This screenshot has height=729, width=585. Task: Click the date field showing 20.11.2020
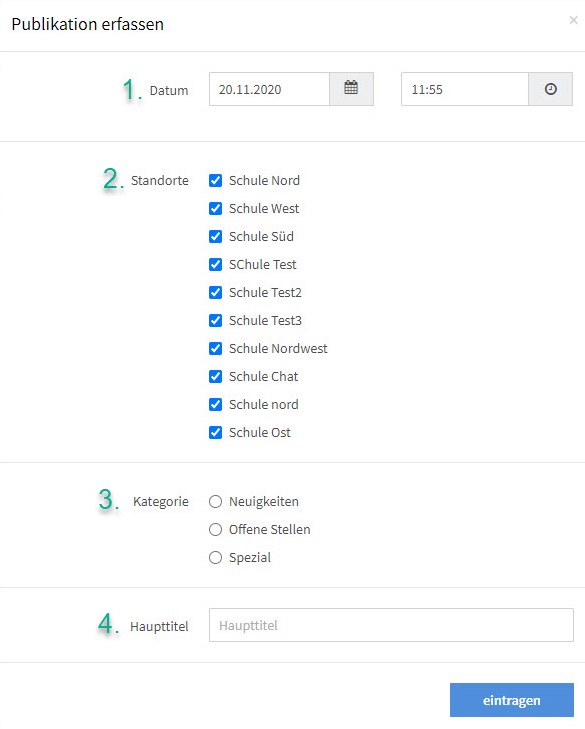point(269,89)
